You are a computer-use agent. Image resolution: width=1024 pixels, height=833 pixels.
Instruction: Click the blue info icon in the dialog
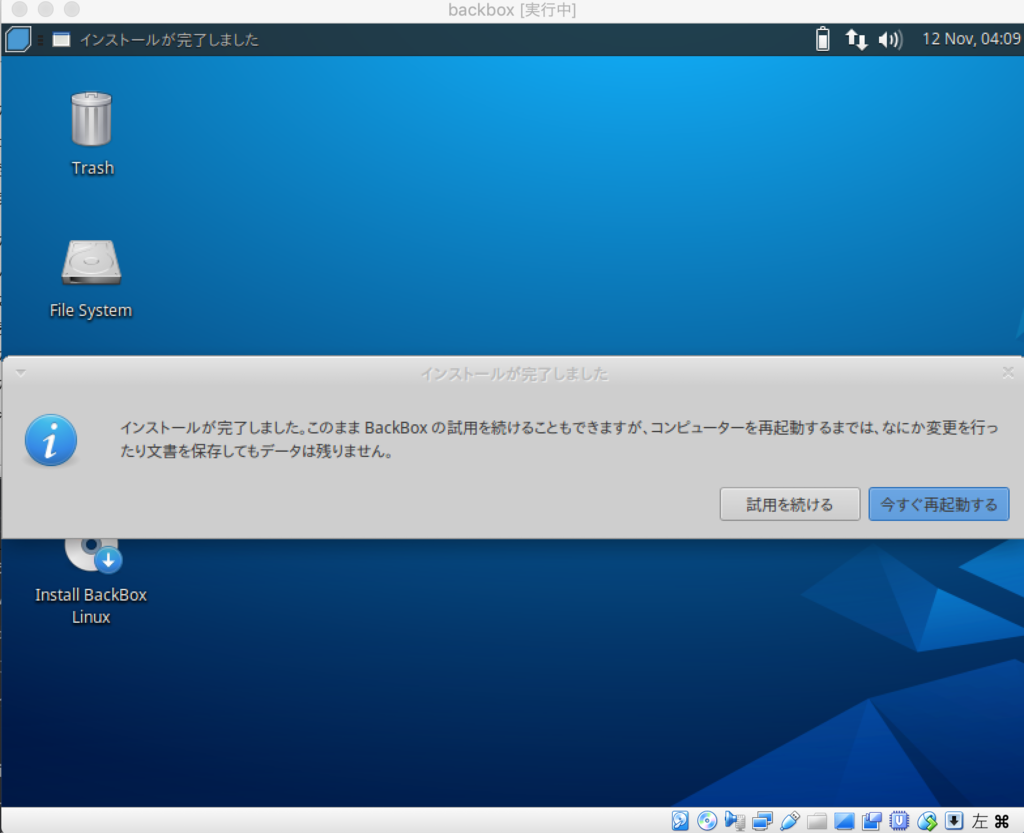[x=50, y=441]
